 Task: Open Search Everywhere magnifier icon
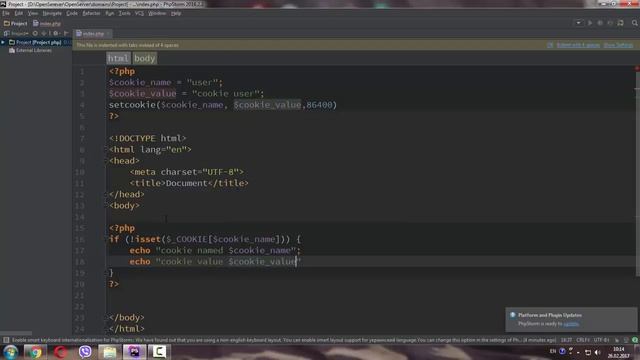[635, 23]
